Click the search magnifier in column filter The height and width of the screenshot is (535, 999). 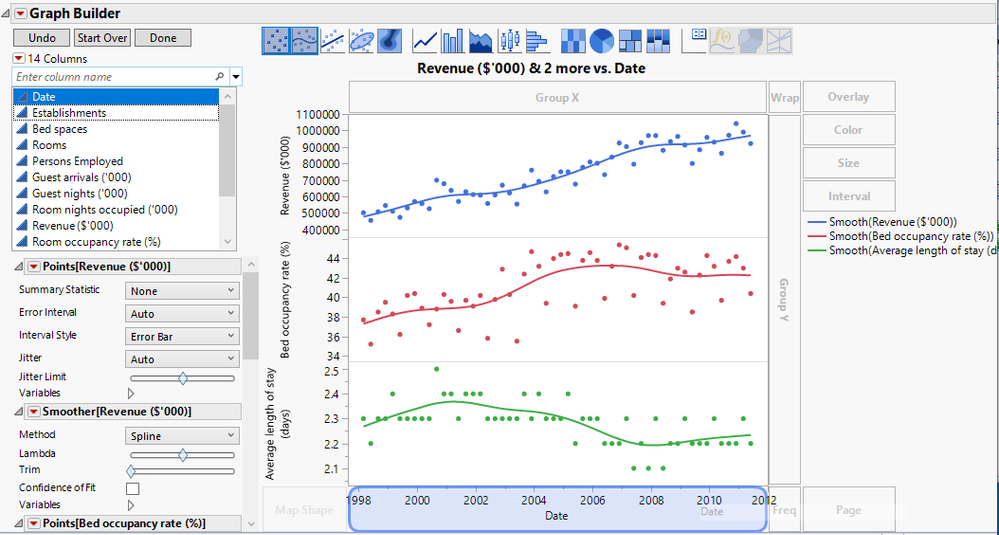[220, 76]
